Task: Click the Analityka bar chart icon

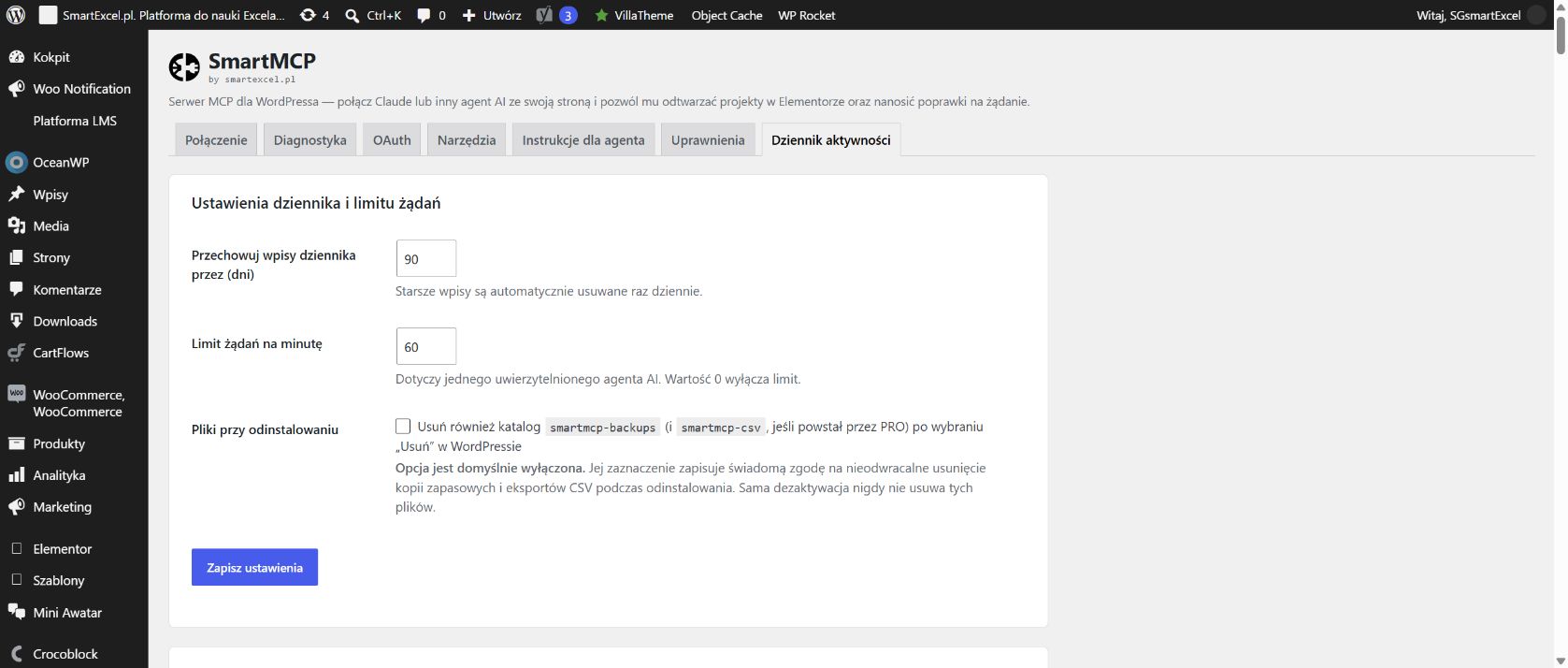Action: point(16,475)
